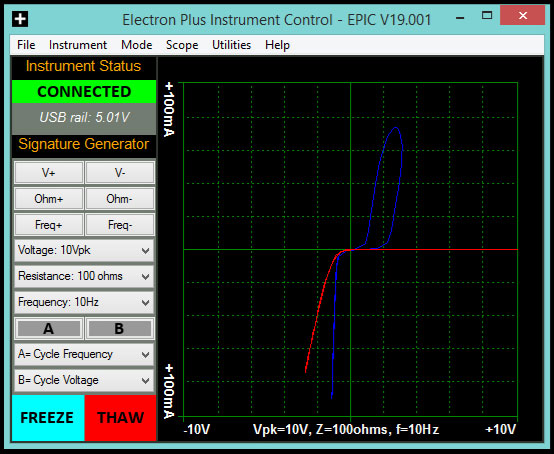Toggle the B function button
Image resolution: width=554 pixels, height=454 pixels.
click(120, 329)
